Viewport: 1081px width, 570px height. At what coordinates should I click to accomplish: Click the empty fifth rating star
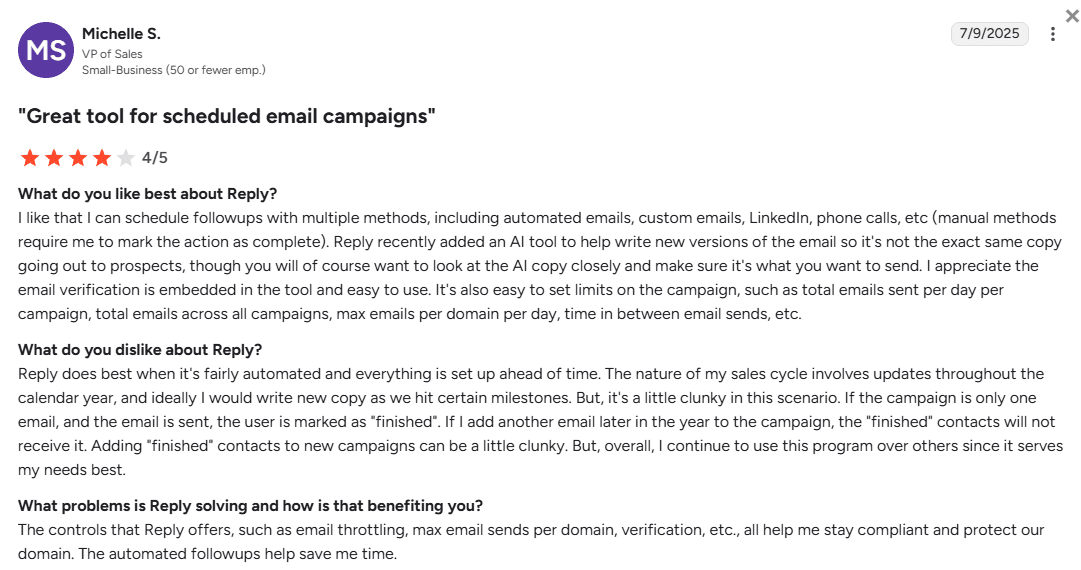coord(125,158)
